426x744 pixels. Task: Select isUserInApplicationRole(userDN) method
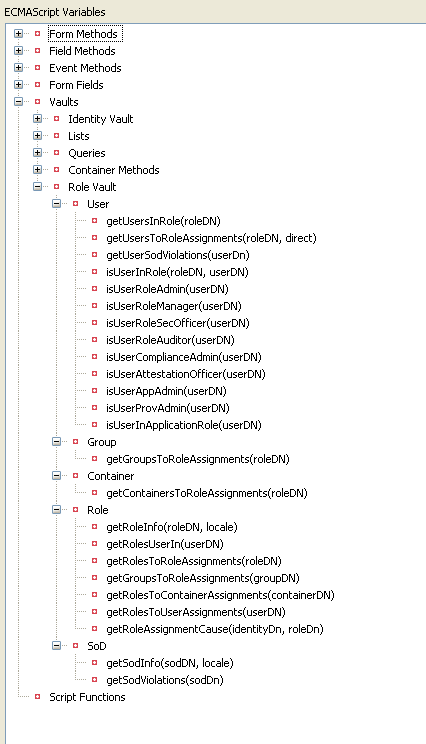[184, 425]
